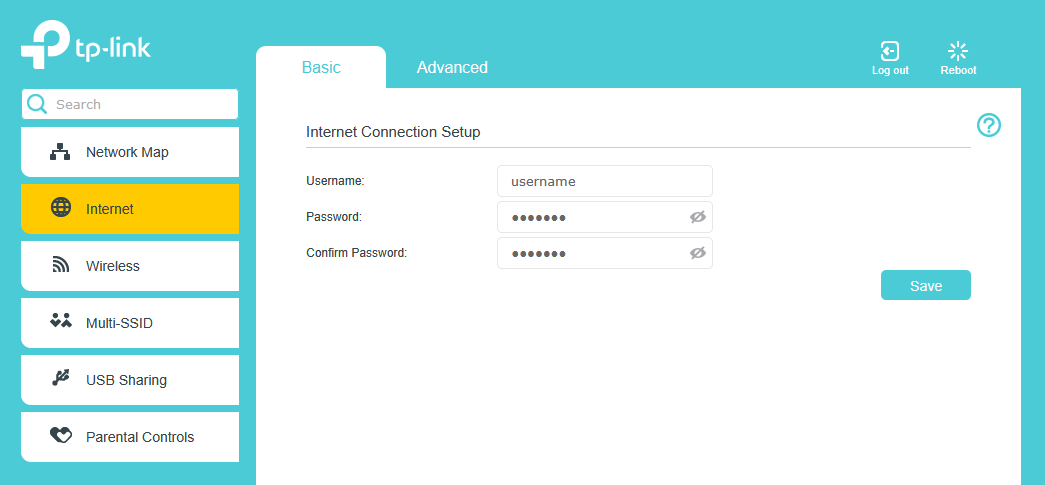Click the Password: label
The width and height of the screenshot is (1045, 485).
pos(334,217)
